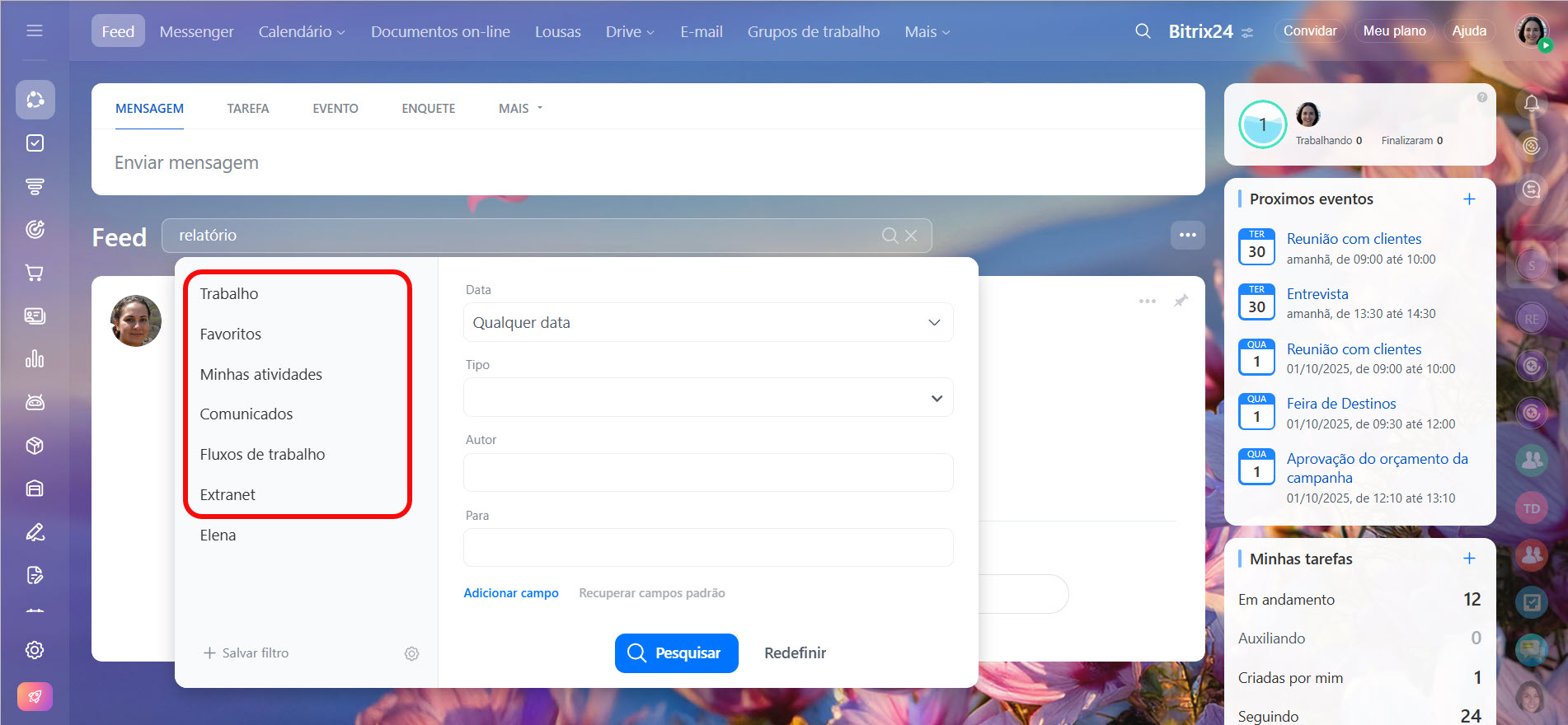
Task: Click the Tasks checkmark icon in left sidebar
Action: [35, 143]
